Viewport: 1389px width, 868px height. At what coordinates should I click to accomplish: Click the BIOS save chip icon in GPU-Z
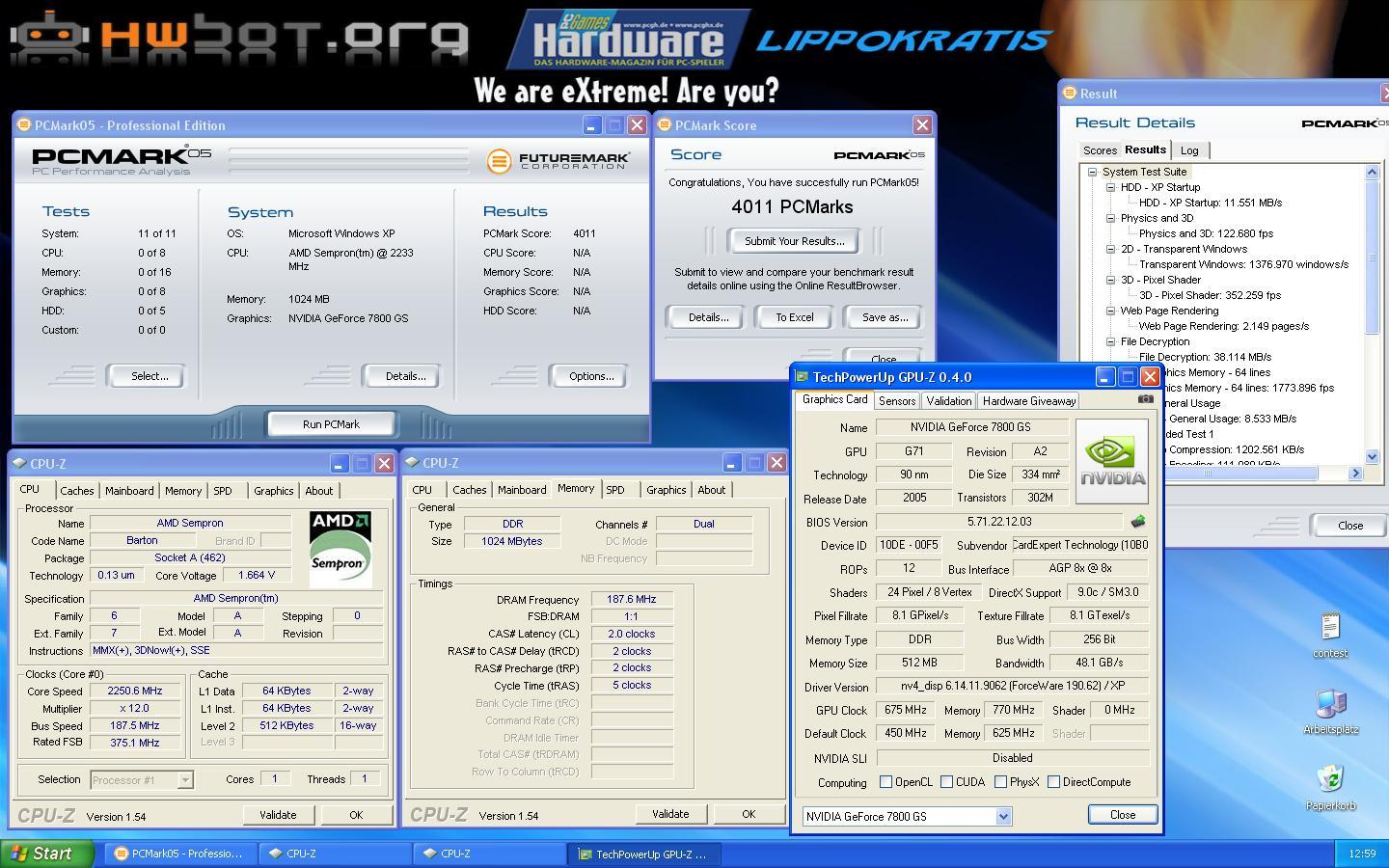pos(1138,522)
